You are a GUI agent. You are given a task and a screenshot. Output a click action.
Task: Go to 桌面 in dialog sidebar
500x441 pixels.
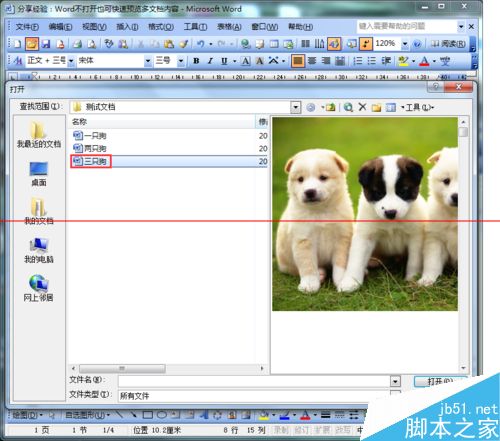click(39, 174)
